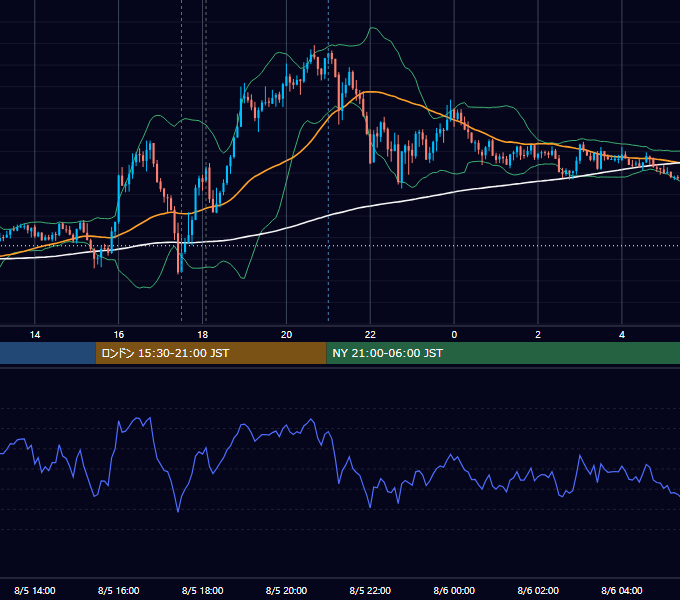Screen dimensions: 680x600
Task: Click the 0 hour label on price chart axis
Action: click(x=454, y=335)
